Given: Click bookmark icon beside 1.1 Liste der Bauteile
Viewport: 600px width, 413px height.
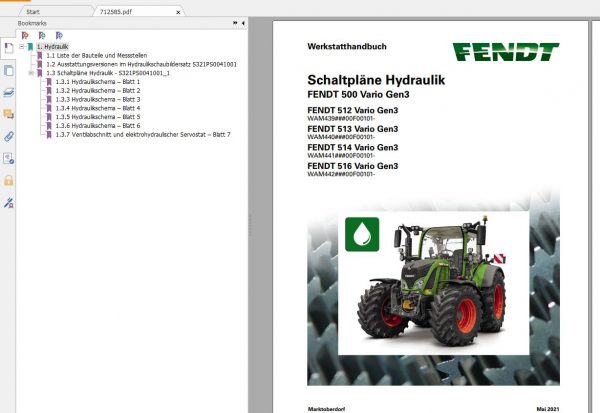Looking at the screenshot, I should click(39, 56).
